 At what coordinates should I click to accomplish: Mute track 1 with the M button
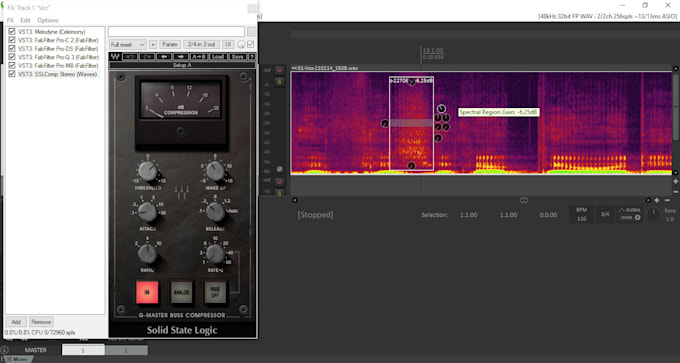(280, 70)
